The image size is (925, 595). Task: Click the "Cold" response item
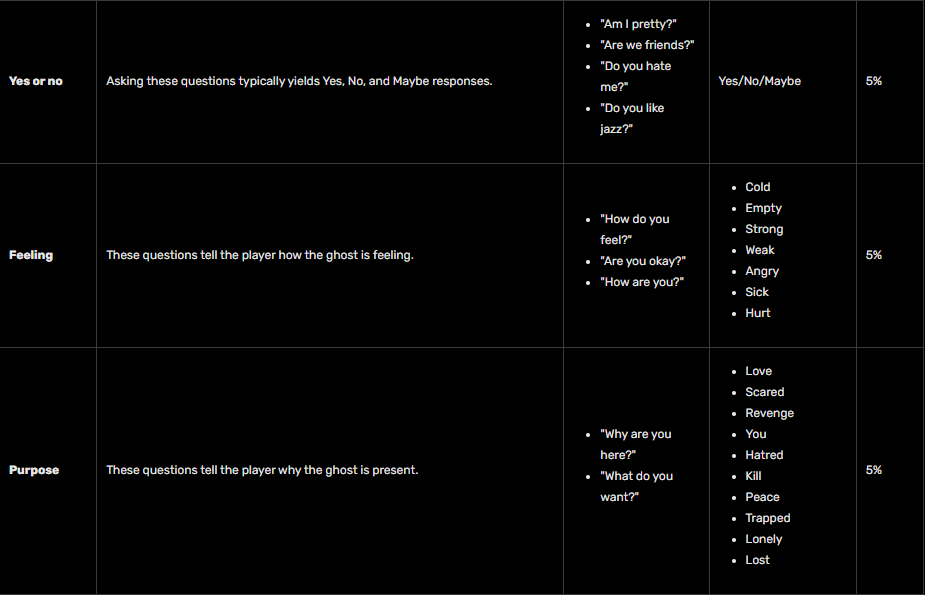point(758,187)
